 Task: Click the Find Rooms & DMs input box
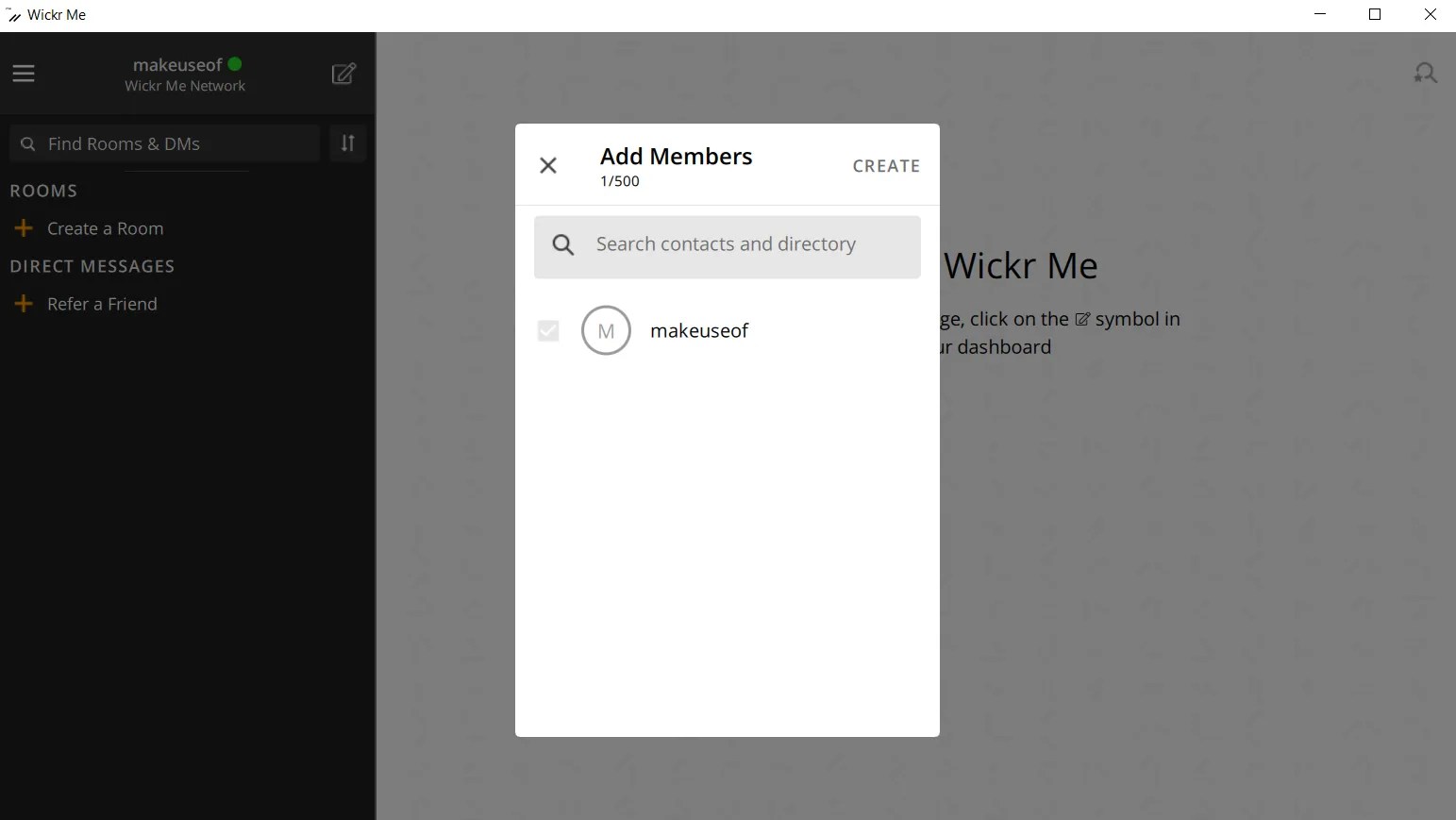pyautogui.click(x=165, y=143)
